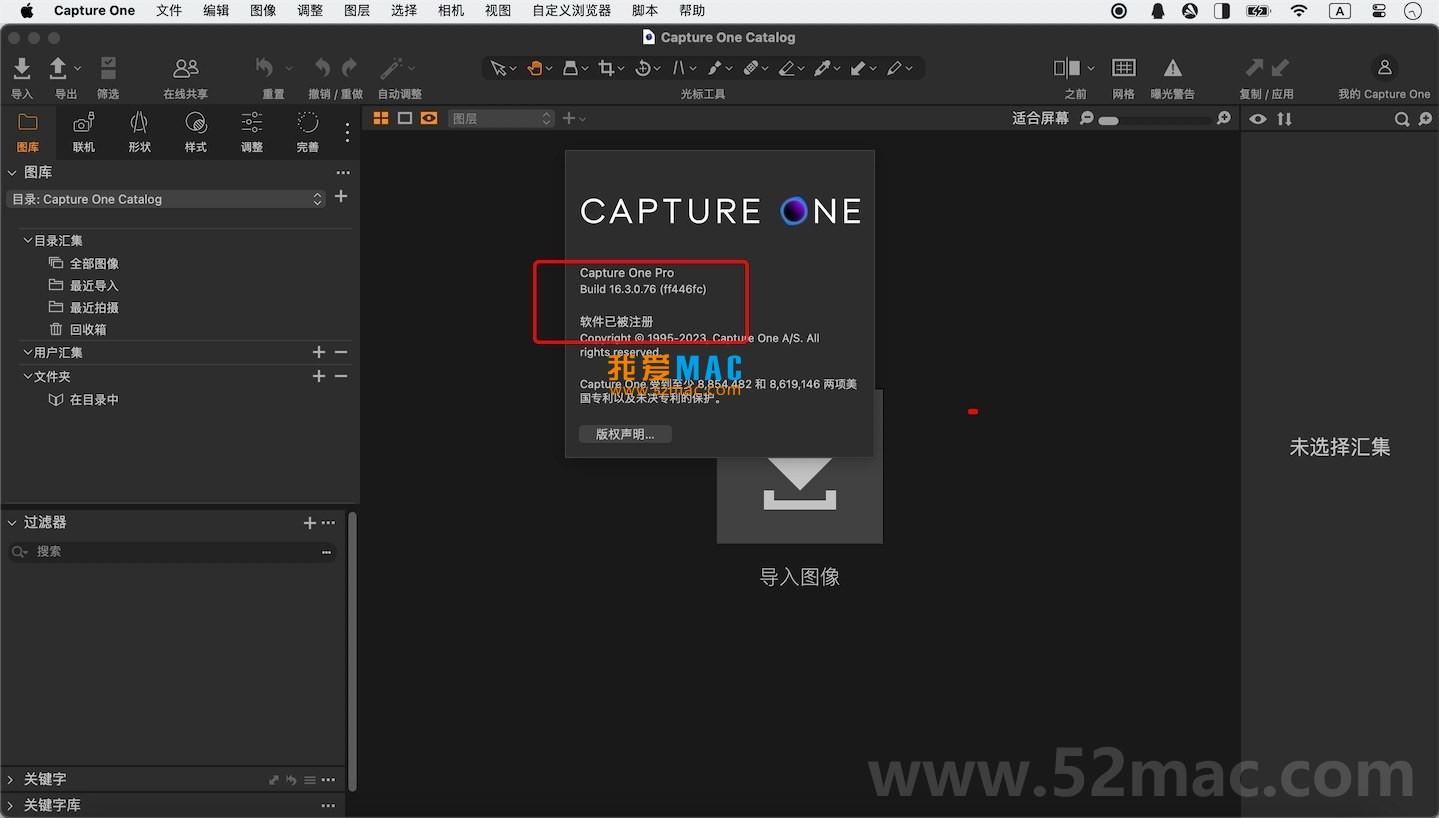Click the 搜索 filter search field
This screenshot has width=1439, height=818.
pos(172,552)
